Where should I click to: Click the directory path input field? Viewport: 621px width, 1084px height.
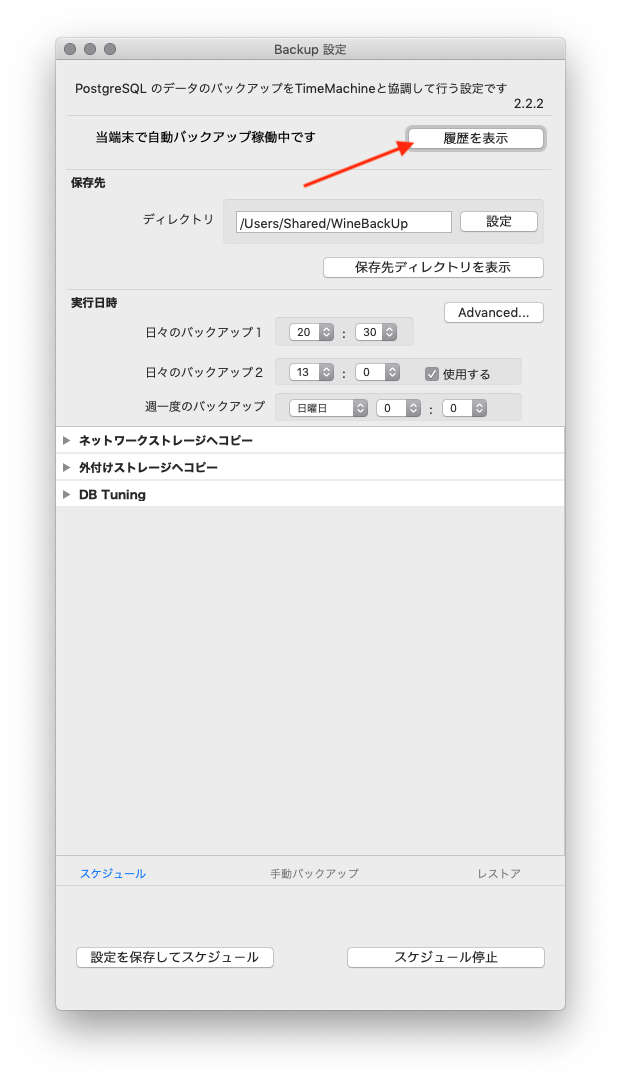(x=343, y=223)
